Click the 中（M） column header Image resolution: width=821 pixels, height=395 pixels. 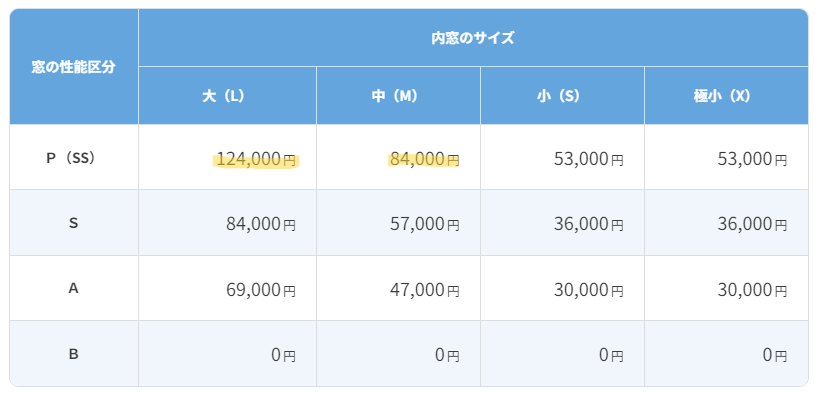click(398, 96)
